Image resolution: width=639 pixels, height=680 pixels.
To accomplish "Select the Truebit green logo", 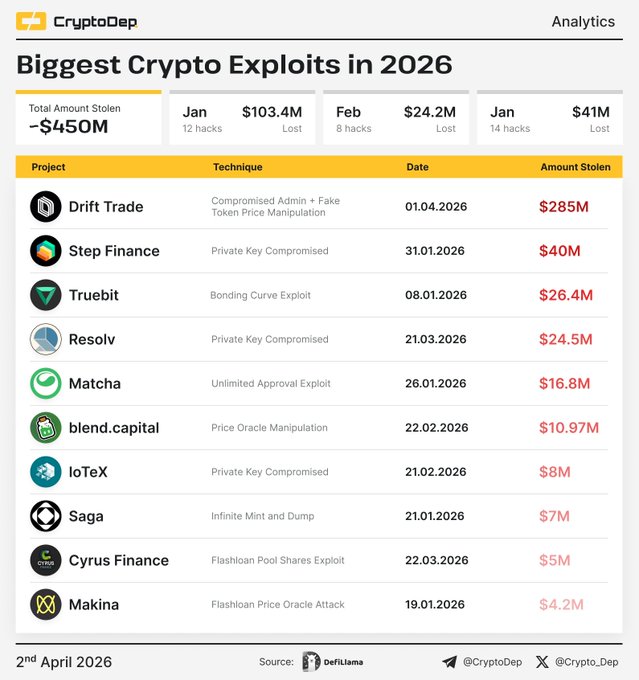I will [46, 295].
